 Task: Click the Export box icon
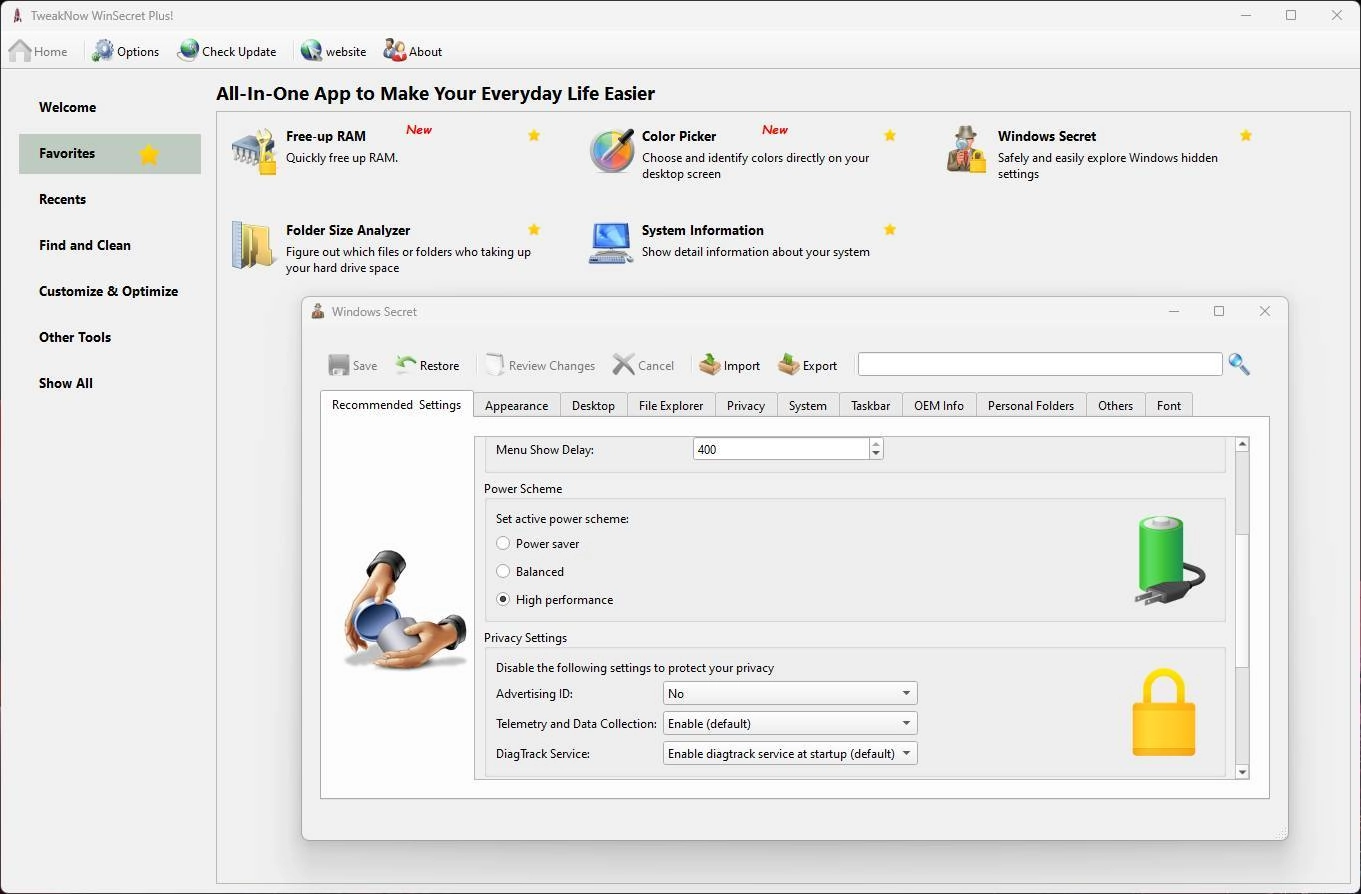coord(788,364)
